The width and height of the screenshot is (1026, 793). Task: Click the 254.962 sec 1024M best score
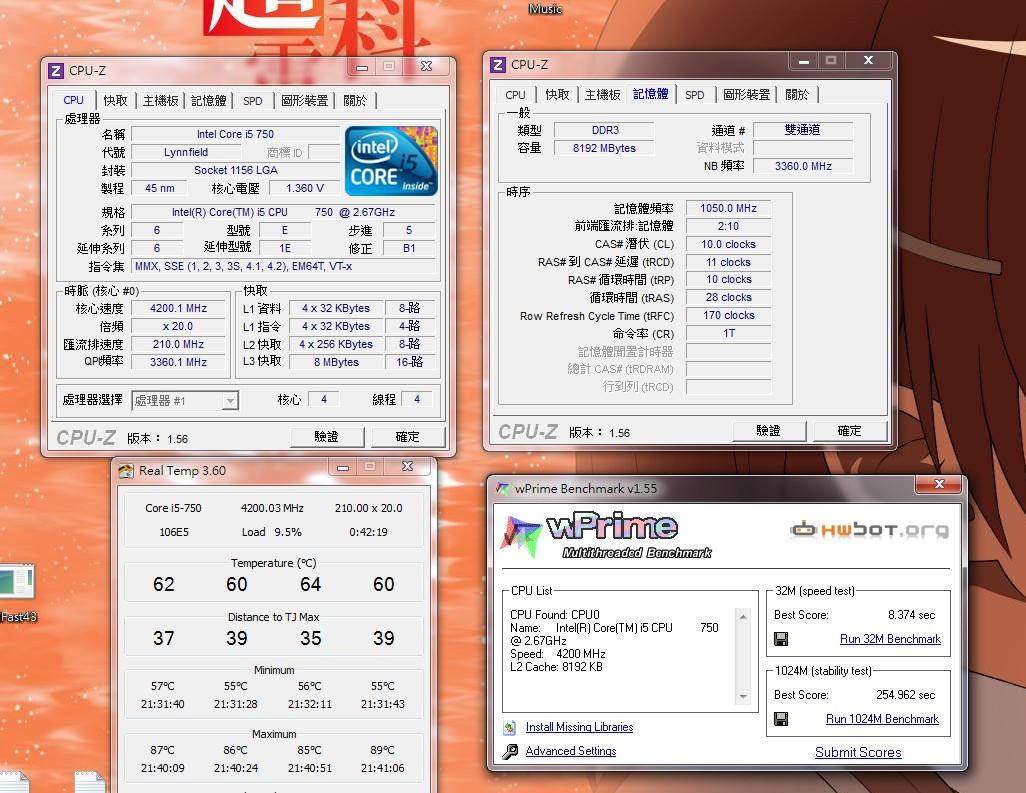pos(905,695)
